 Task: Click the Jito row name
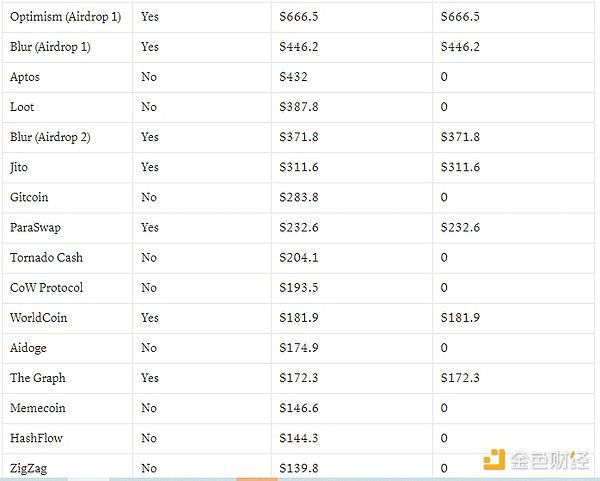click(21, 167)
